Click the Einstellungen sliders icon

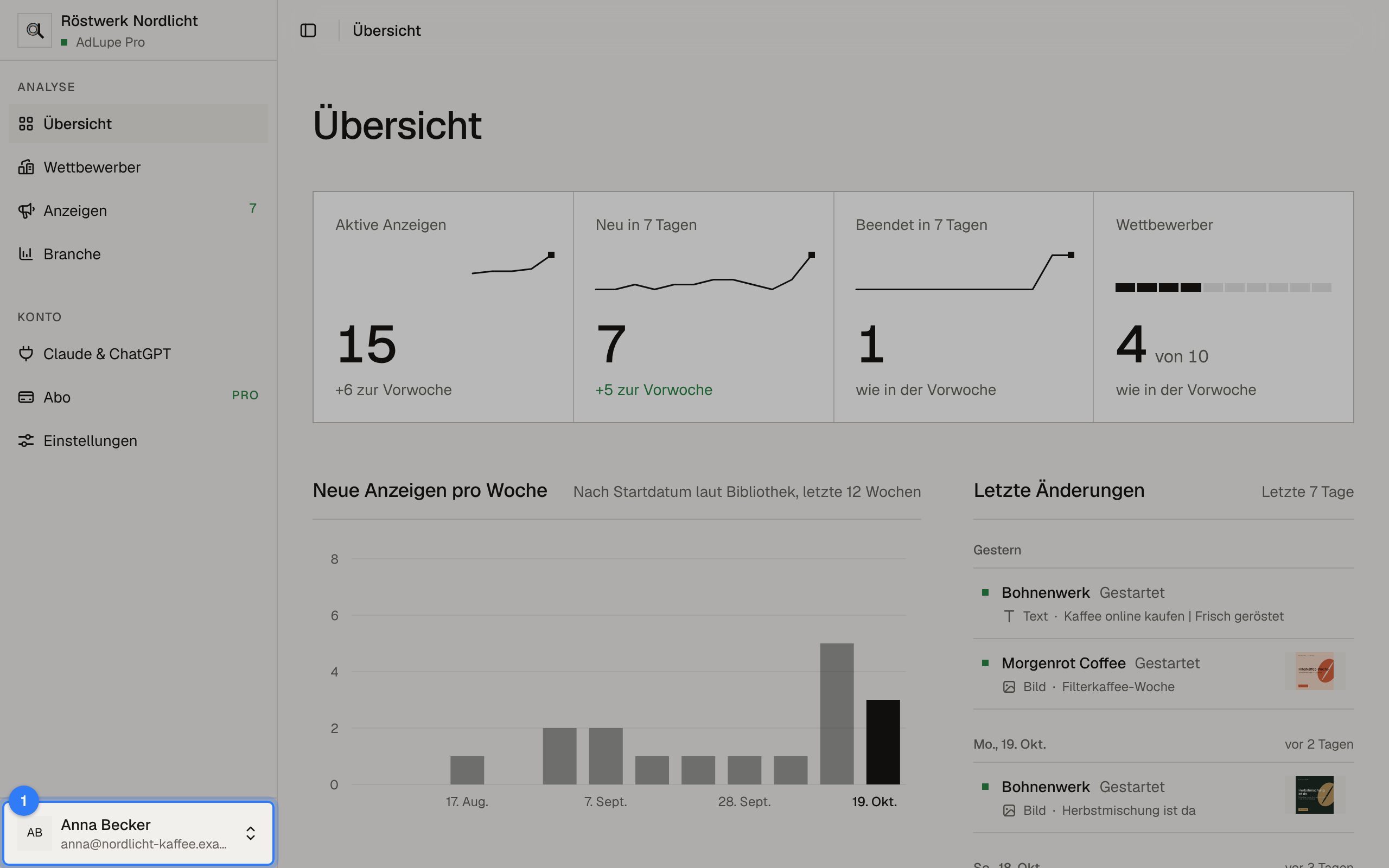26,441
